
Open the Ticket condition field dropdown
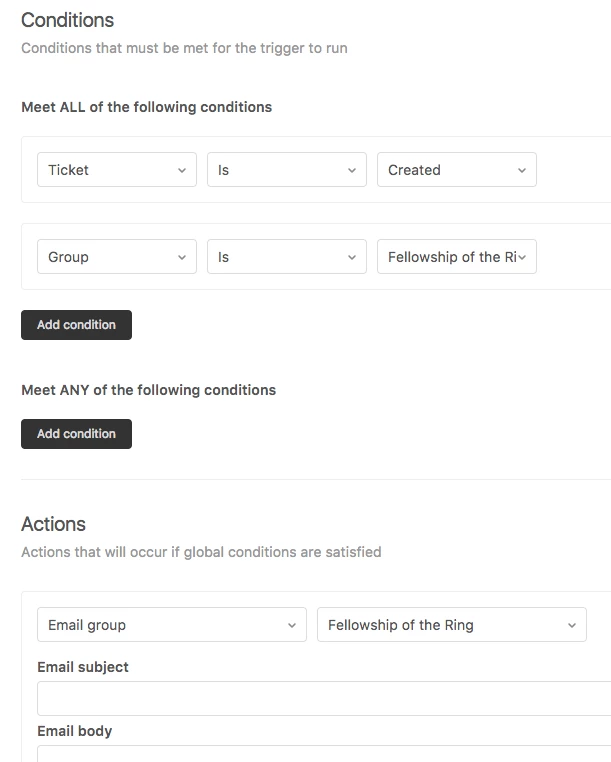116,170
